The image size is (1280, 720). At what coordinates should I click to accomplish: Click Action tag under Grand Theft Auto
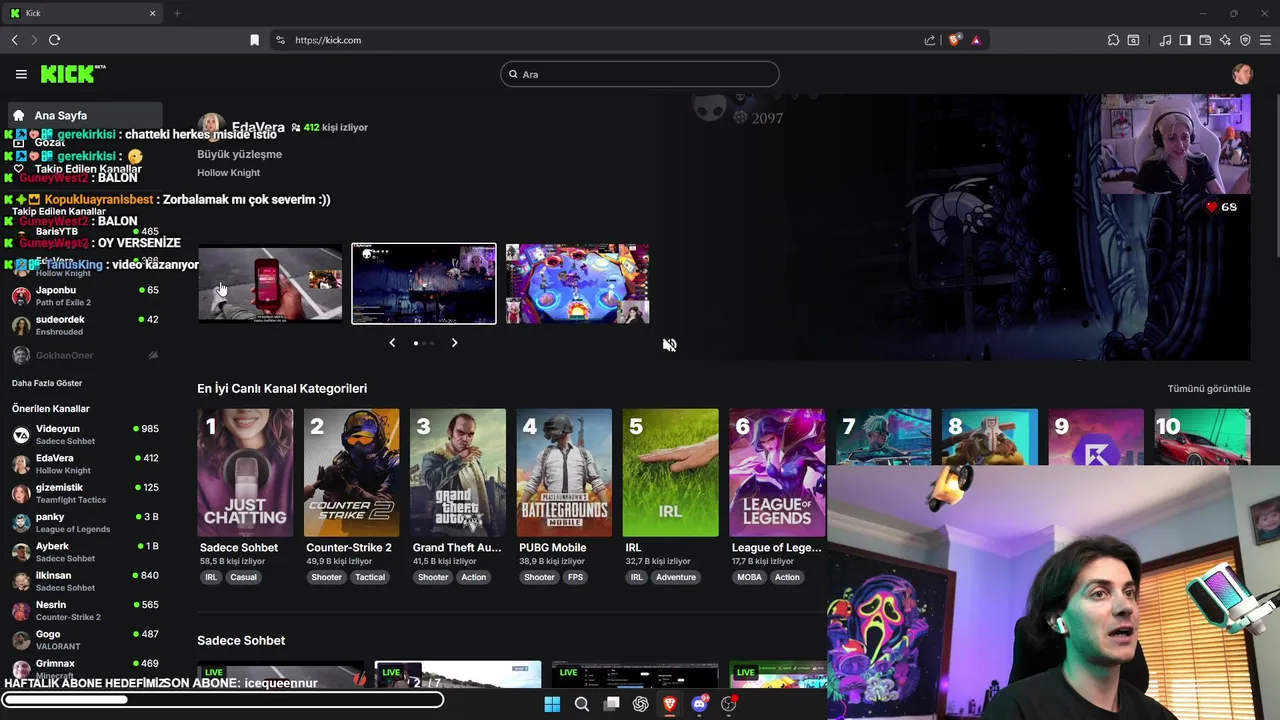(474, 577)
